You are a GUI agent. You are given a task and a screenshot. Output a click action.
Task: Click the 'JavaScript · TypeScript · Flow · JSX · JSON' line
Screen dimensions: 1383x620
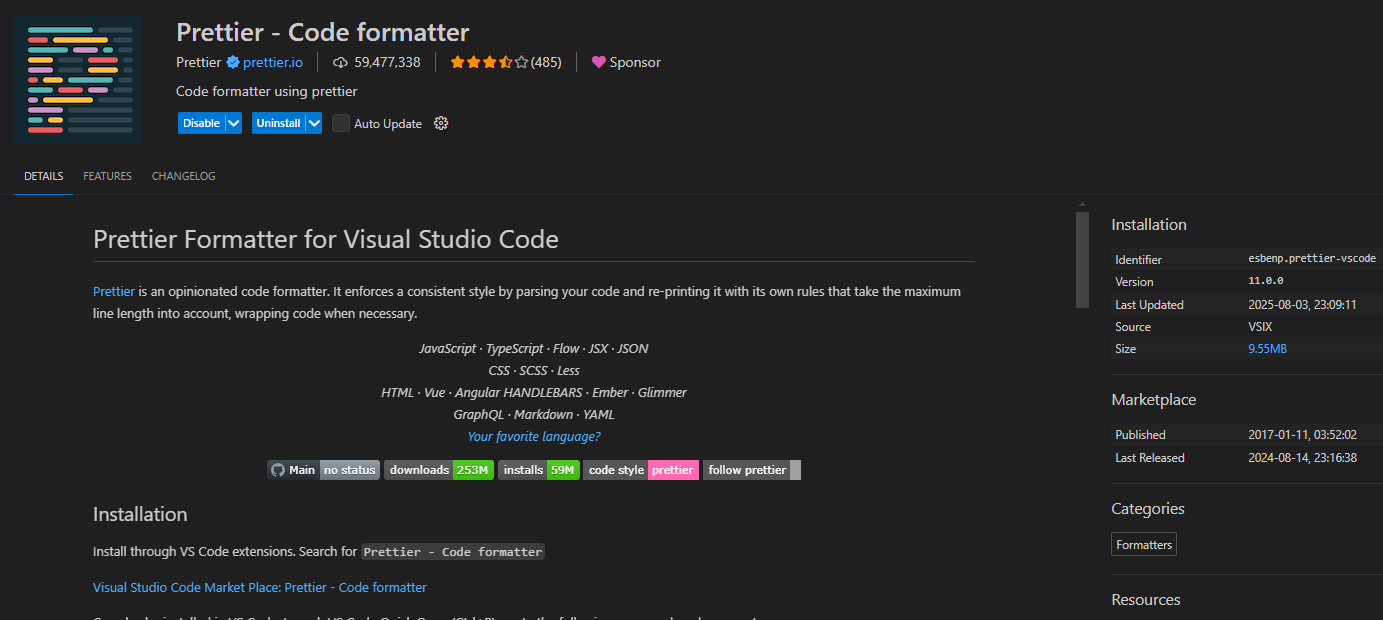(x=534, y=349)
